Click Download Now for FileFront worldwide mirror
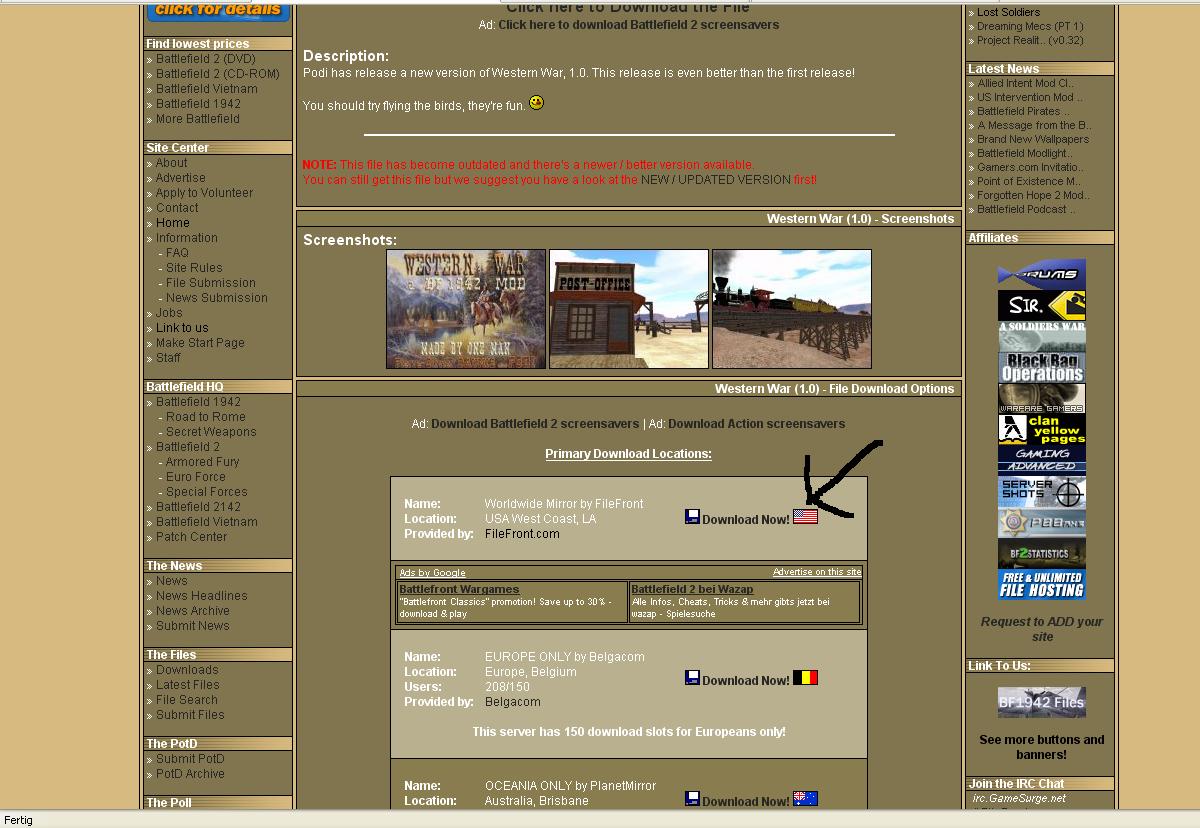Viewport: 1200px width, 828px height. tap(745, 519)
